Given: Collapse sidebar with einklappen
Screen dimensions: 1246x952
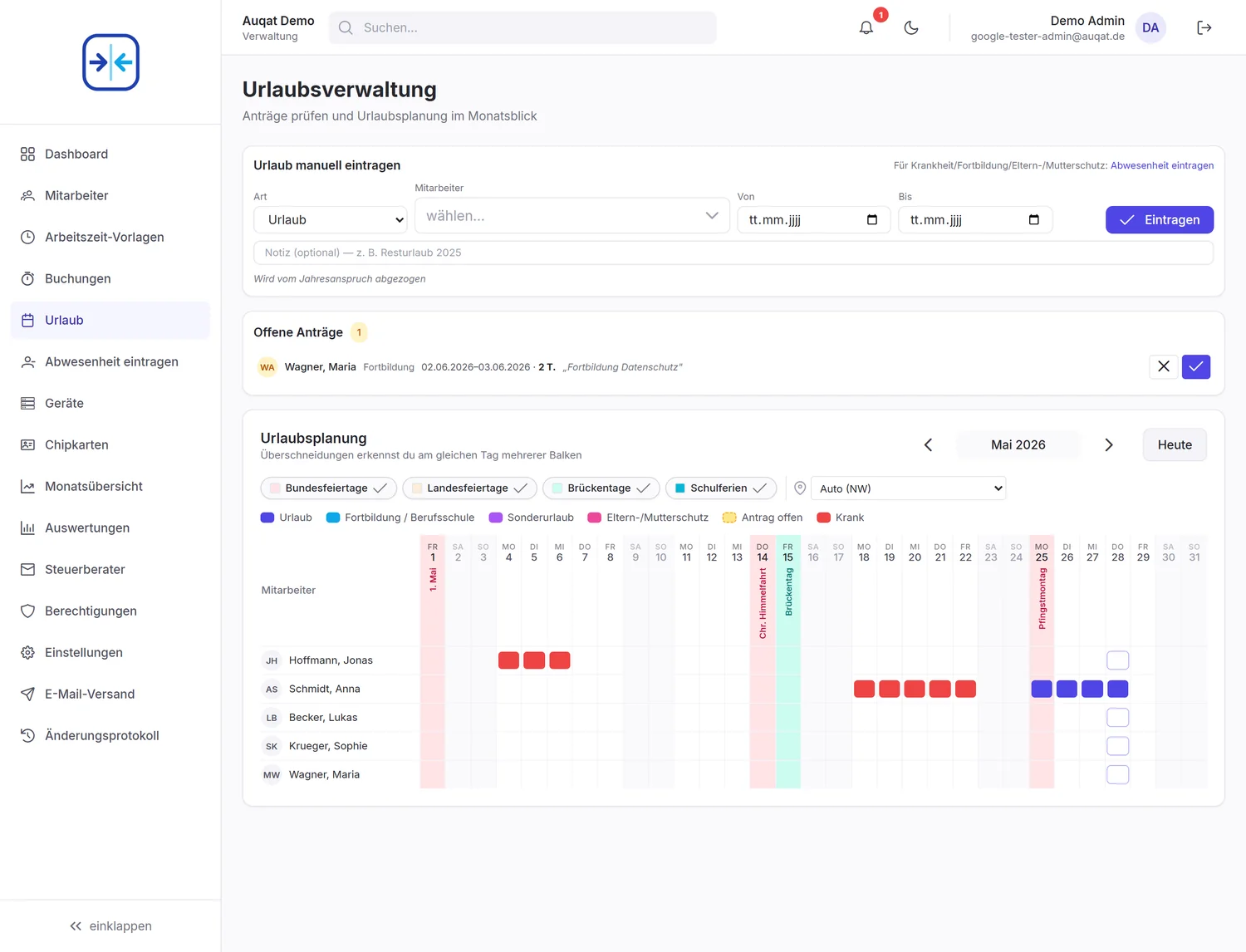Looking at the screenshot, I should pos(110,926).
